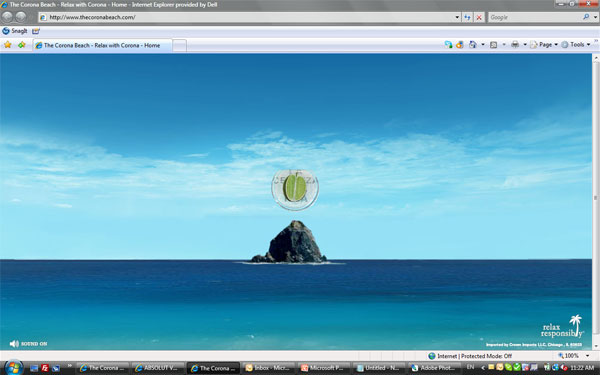Screen dimensions: 600x375
Task: Switch to Adobe Phot... taskbar window
Action: (435, 368)
